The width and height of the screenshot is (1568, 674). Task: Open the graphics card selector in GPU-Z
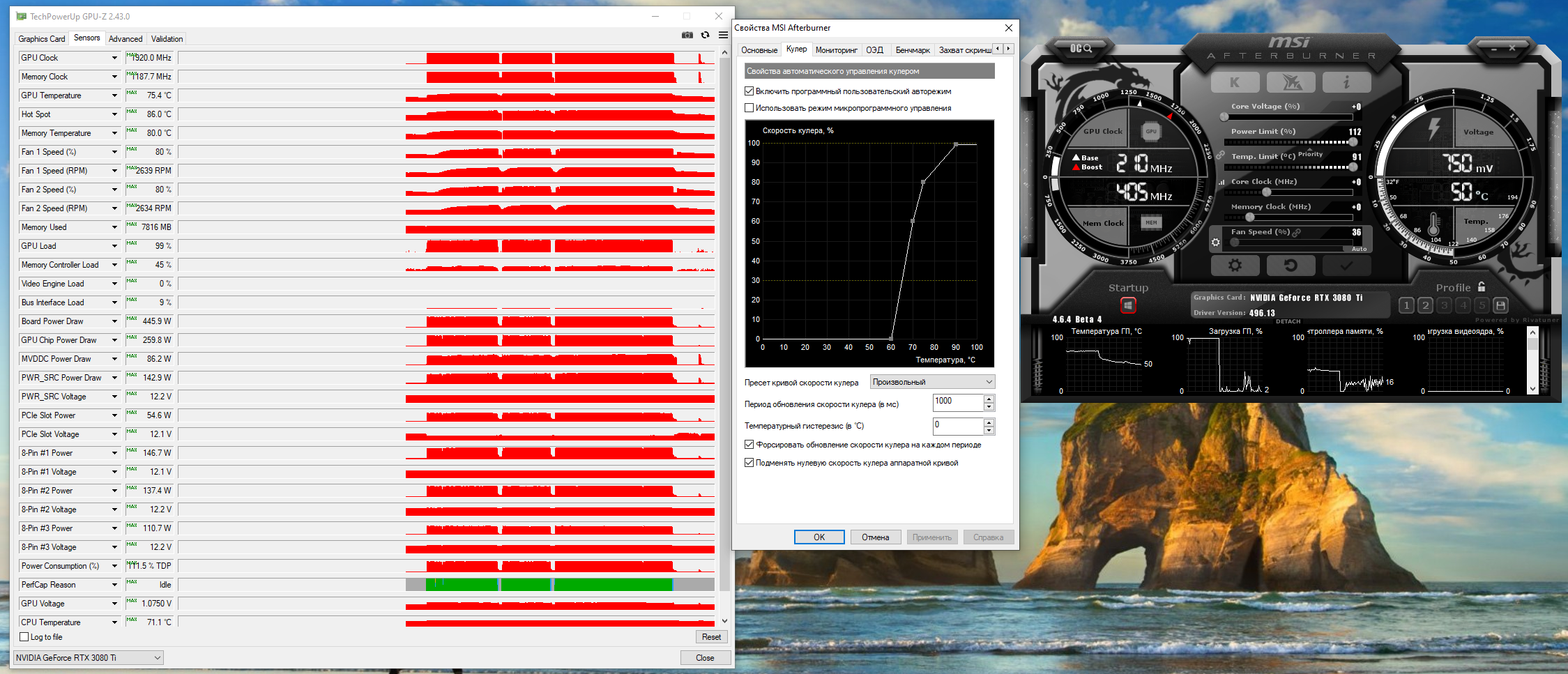pyautogui.click(x=89, y=657)
